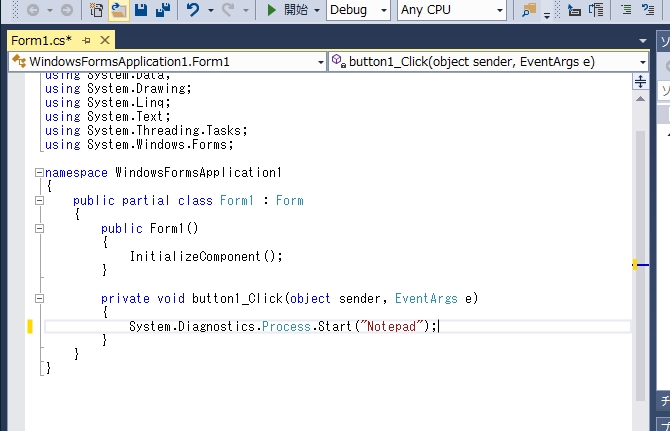Pin the Form1.cs tab with pin icon

[x=87, y=41]
